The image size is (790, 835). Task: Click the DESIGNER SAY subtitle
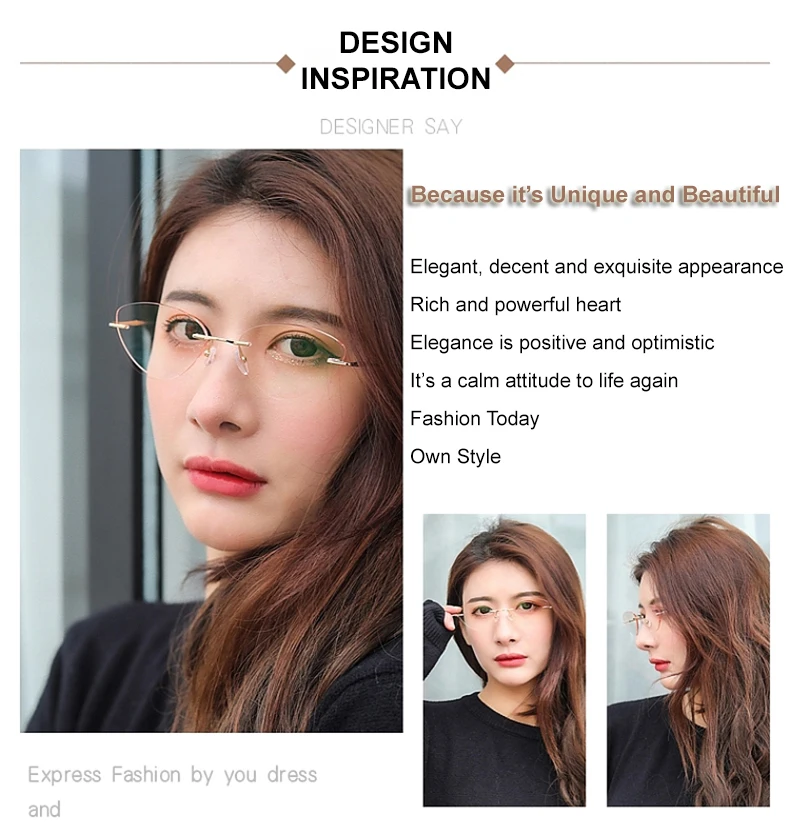[x=390, y=127]
